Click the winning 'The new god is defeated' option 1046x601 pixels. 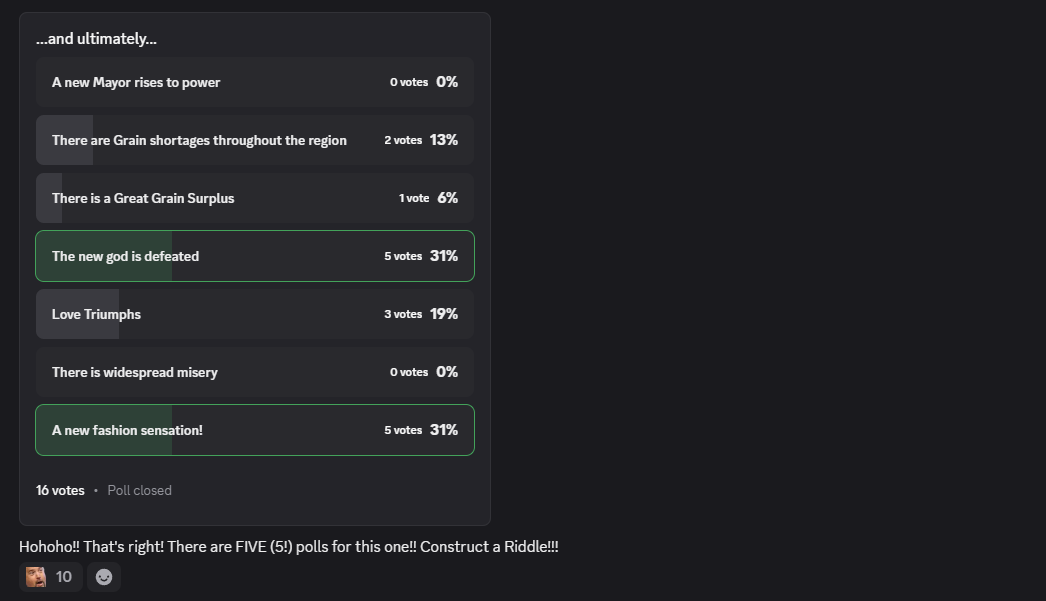pos(125,256)
